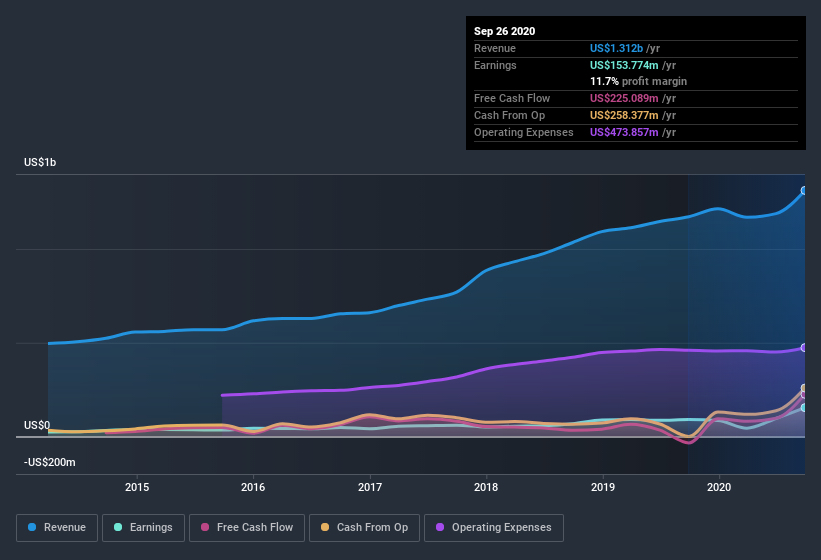
Task: Click the US$153.774m earnings value
Action: point(624,65)
